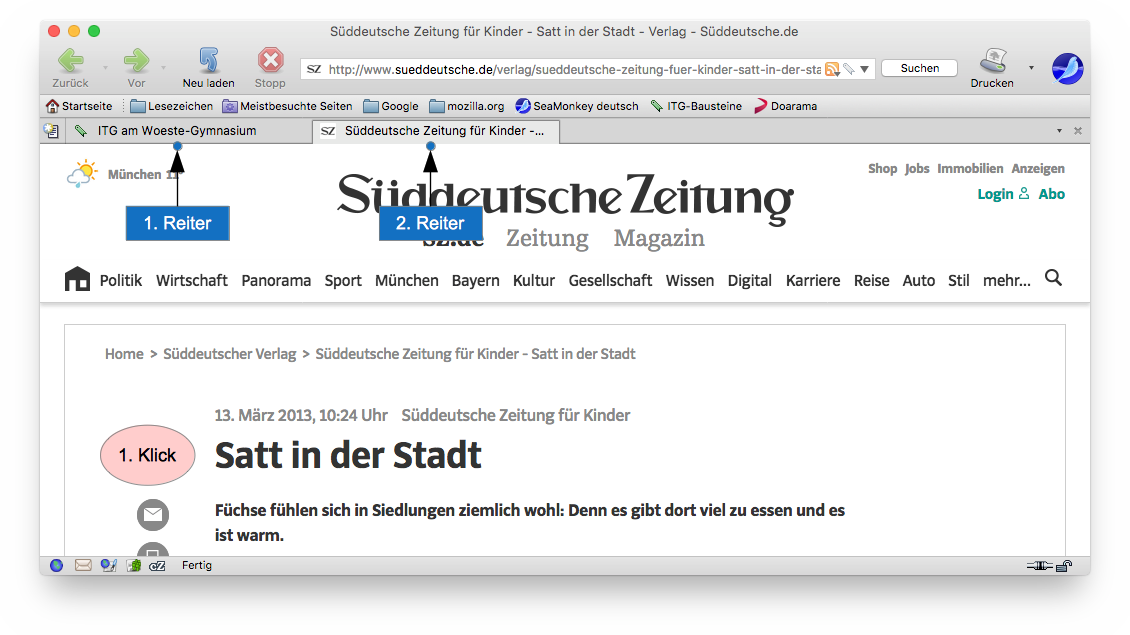Image resolution: width=1130 pixels, height=635 pixels.
Task: Open the Kultur section
Action: pyautogui.click(x=534, y=280)
